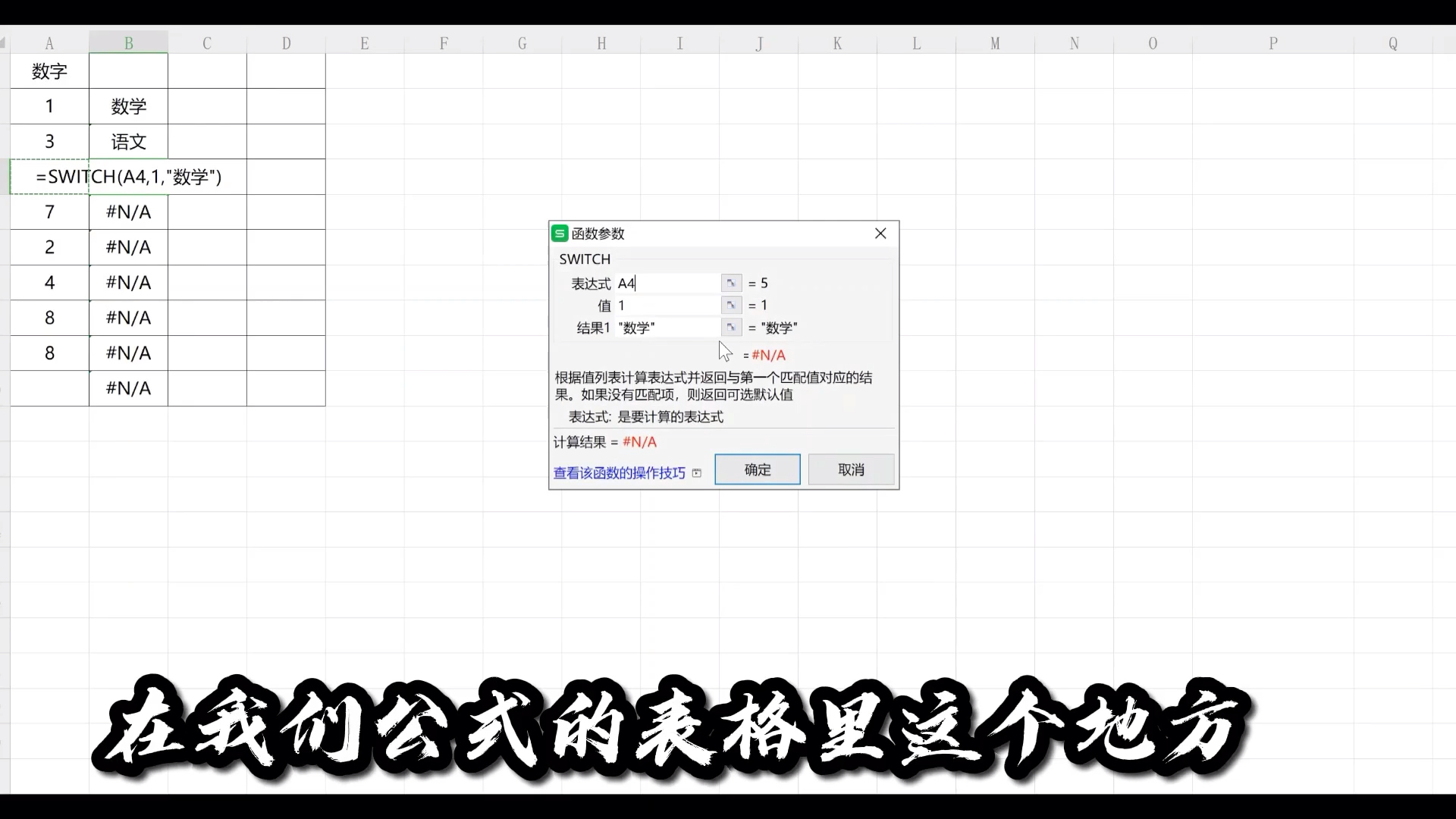Click range selector icon for 值 field
Screen dimensions: 1456x819
pos(730,305)
